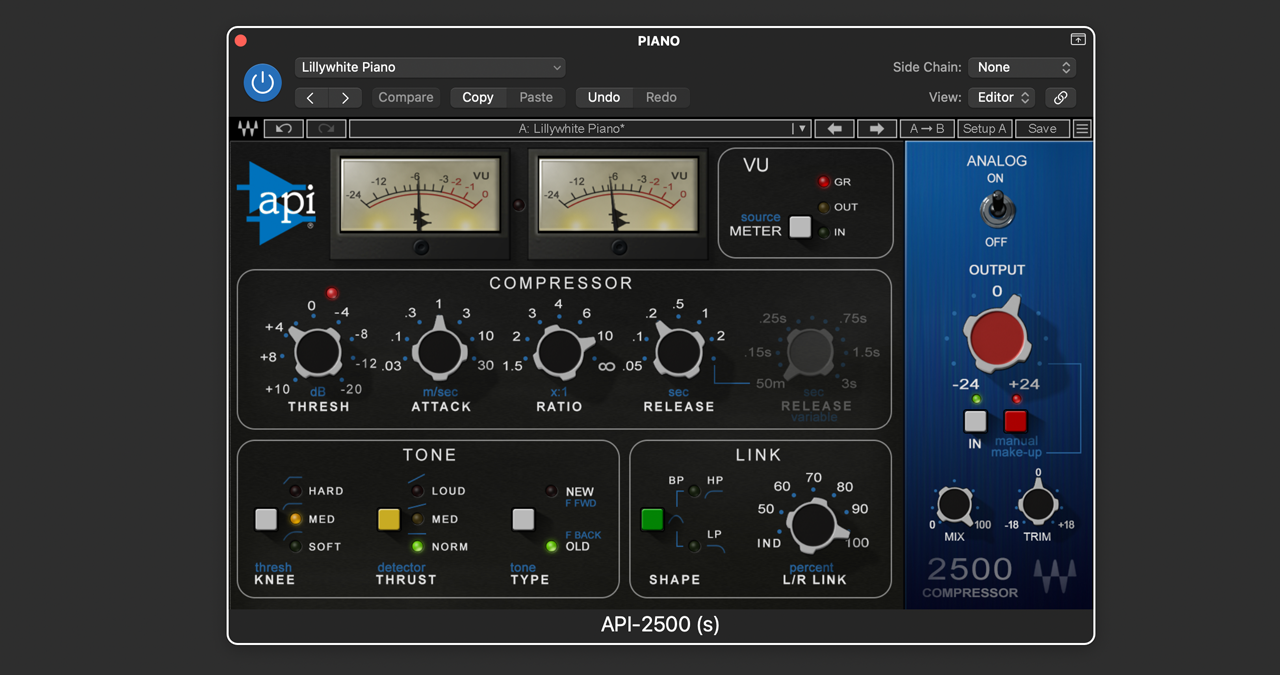
Task: Click the RELEASE sec knob
Action: coord(678,352)
